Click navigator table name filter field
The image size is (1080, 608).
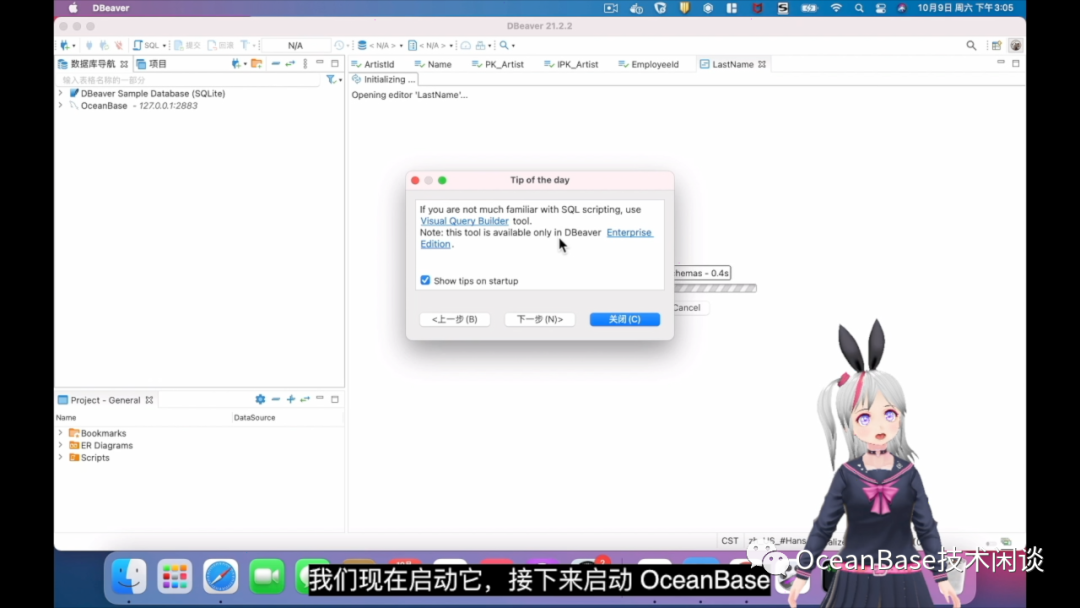[189, 80]
